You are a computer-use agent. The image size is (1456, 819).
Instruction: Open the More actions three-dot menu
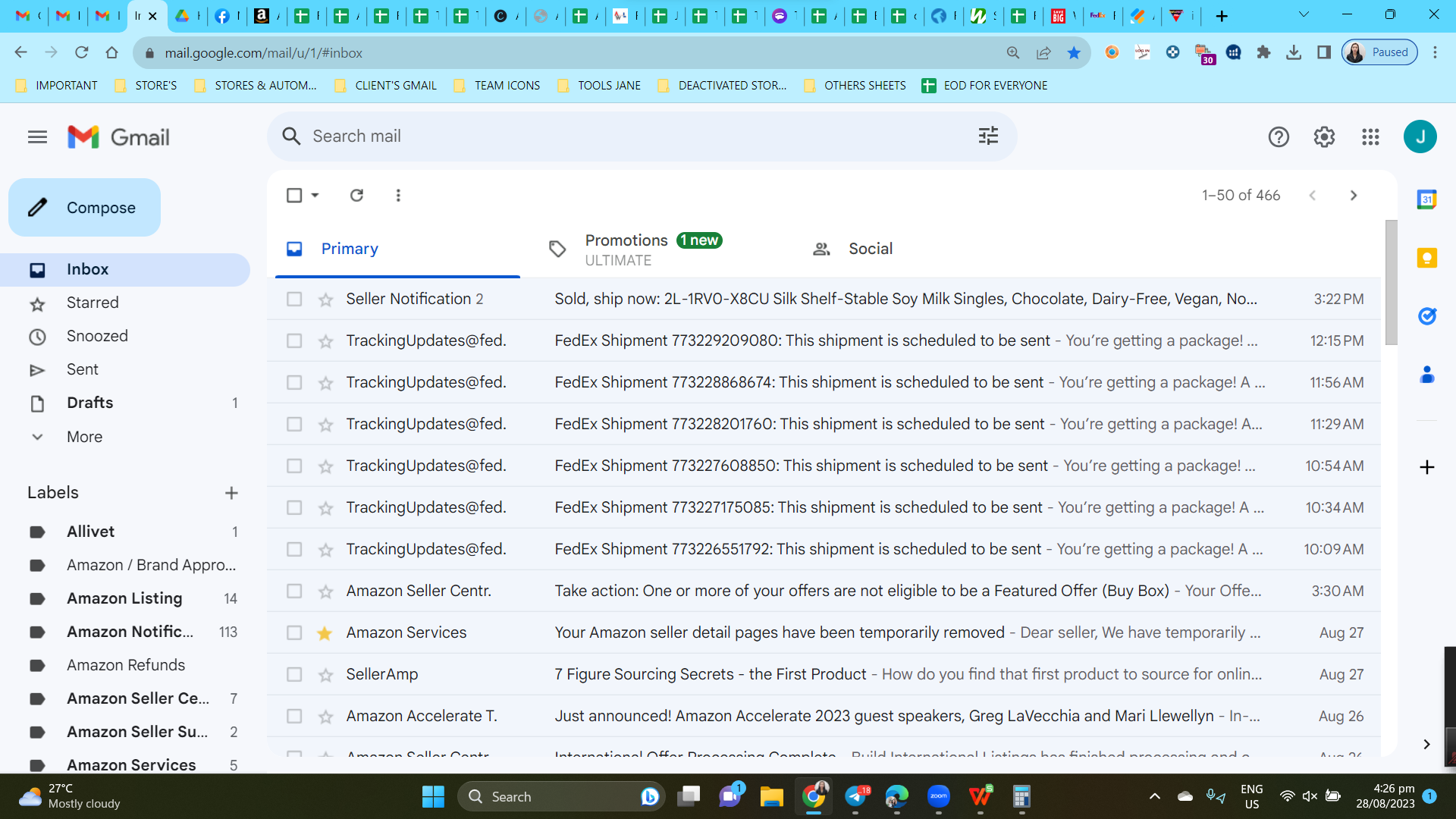tap(398, 196)
